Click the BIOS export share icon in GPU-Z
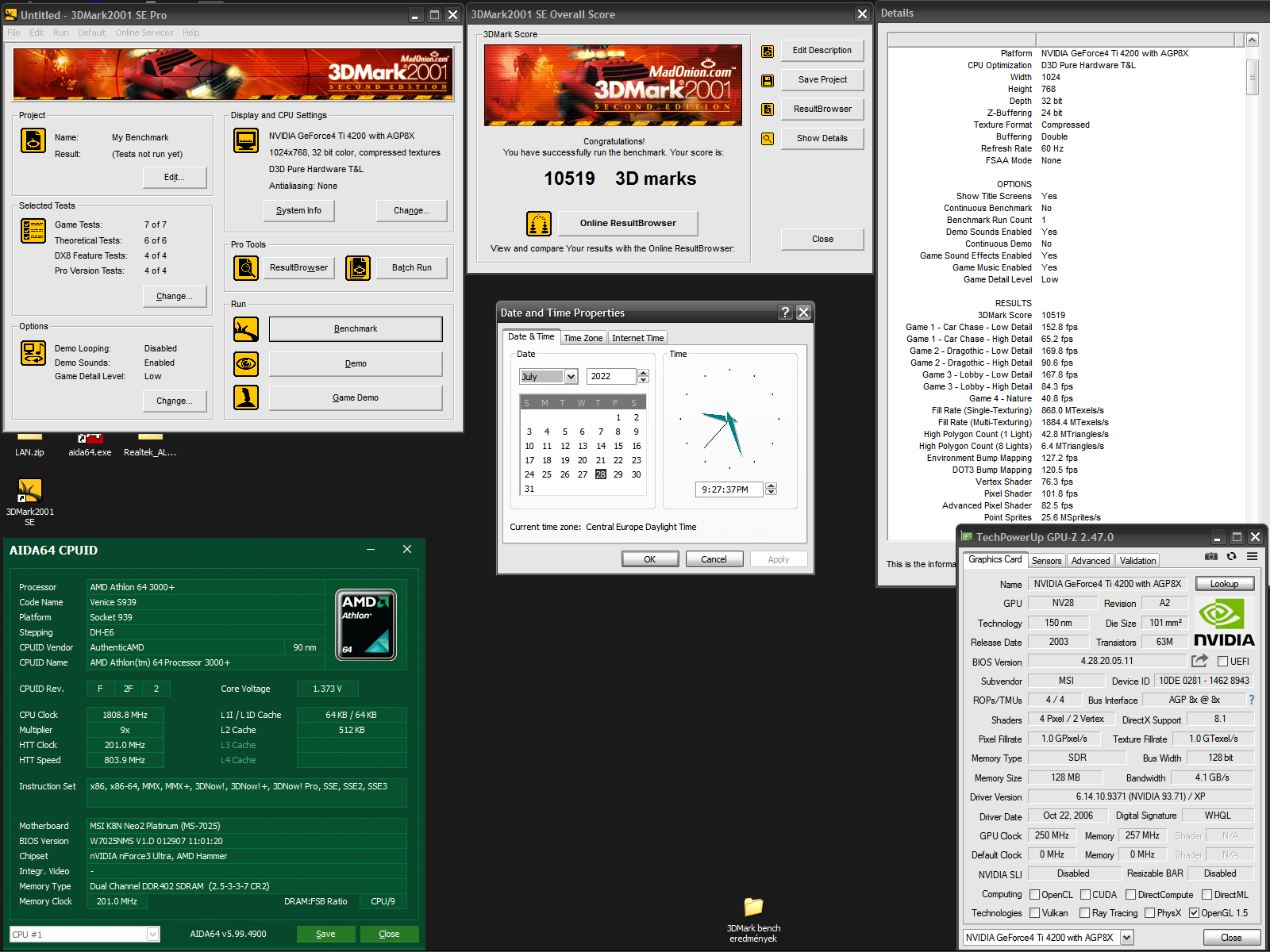Viewport: 1270px width, 952px height. pos(1199,660)
